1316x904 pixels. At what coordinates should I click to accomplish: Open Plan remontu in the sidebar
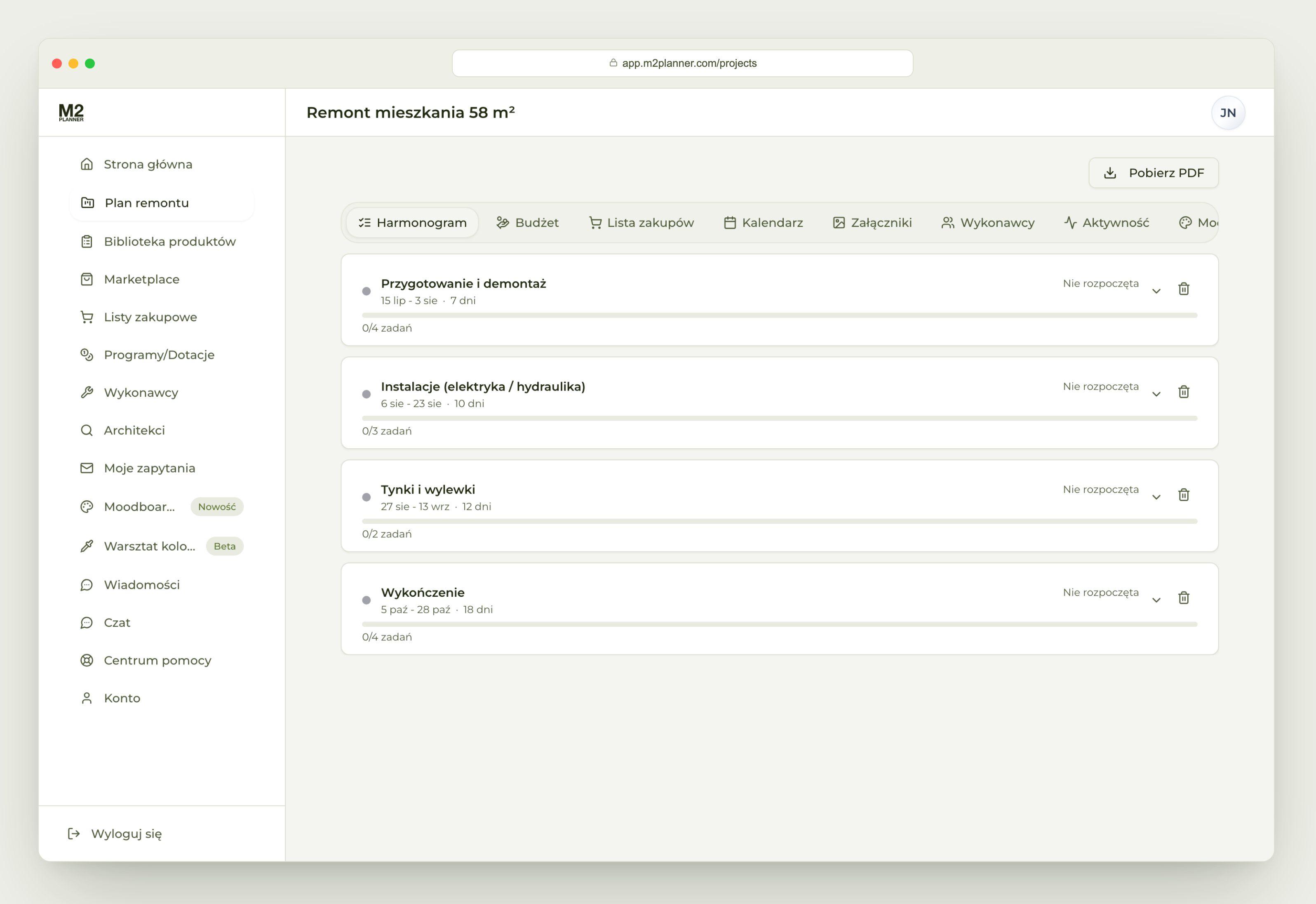[161, 203]
